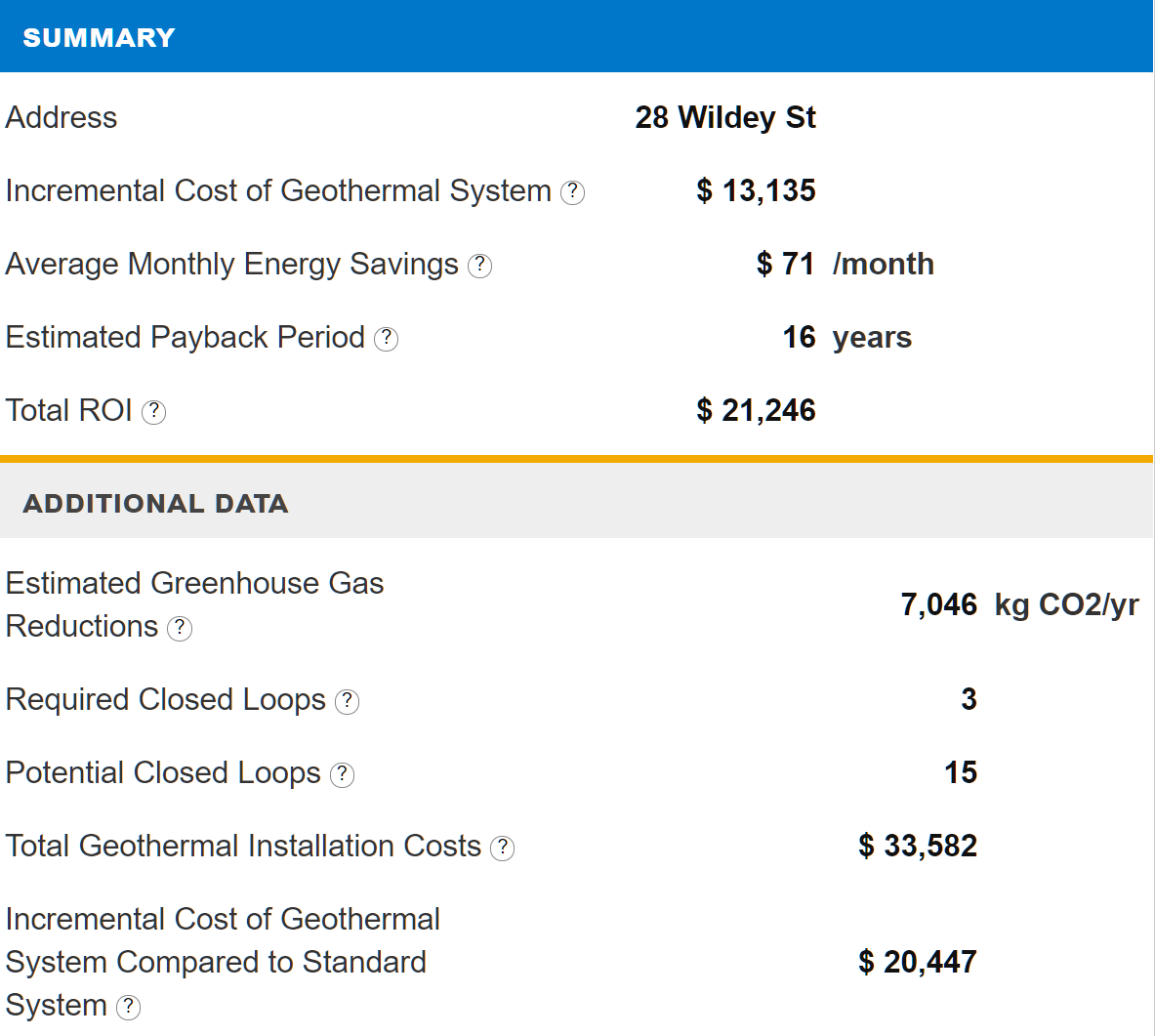
Task: Open help icon next to Potential Closed Loops
Action: pos(342,774)
